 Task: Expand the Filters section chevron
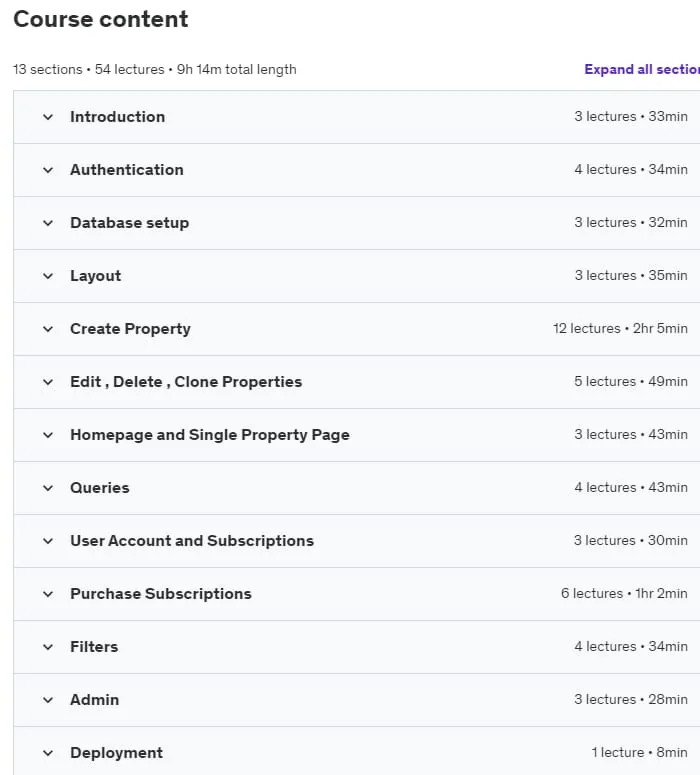48,647
